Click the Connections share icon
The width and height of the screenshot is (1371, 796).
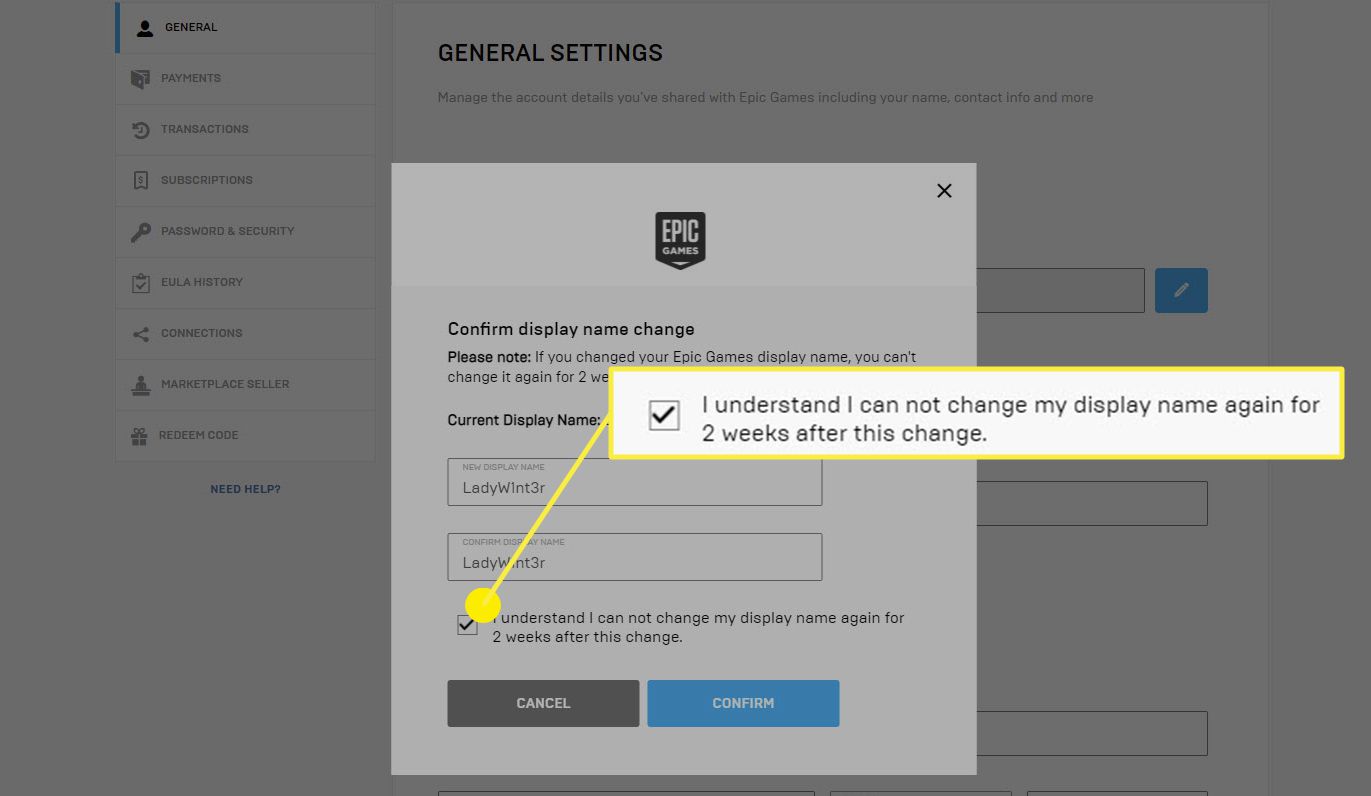click(x=141, y=334)
